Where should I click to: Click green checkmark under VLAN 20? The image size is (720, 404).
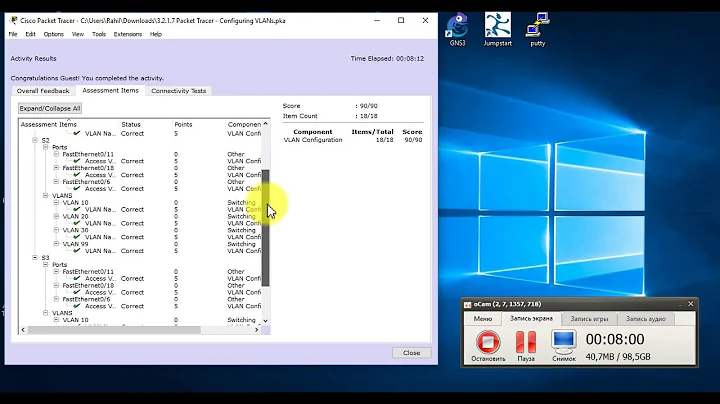(x=77, y=223)
